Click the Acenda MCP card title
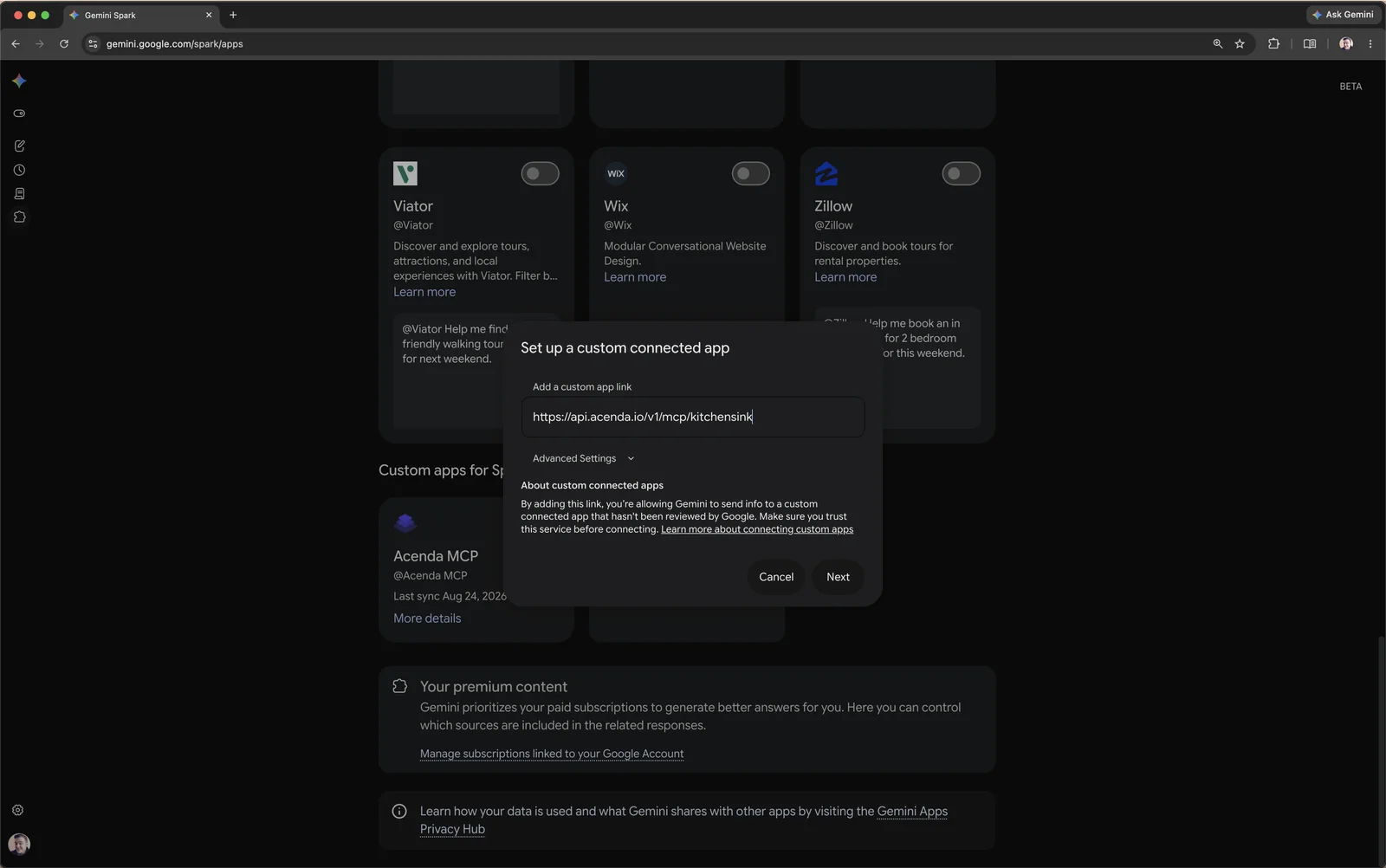1386x868 pixels. point(436,556)
